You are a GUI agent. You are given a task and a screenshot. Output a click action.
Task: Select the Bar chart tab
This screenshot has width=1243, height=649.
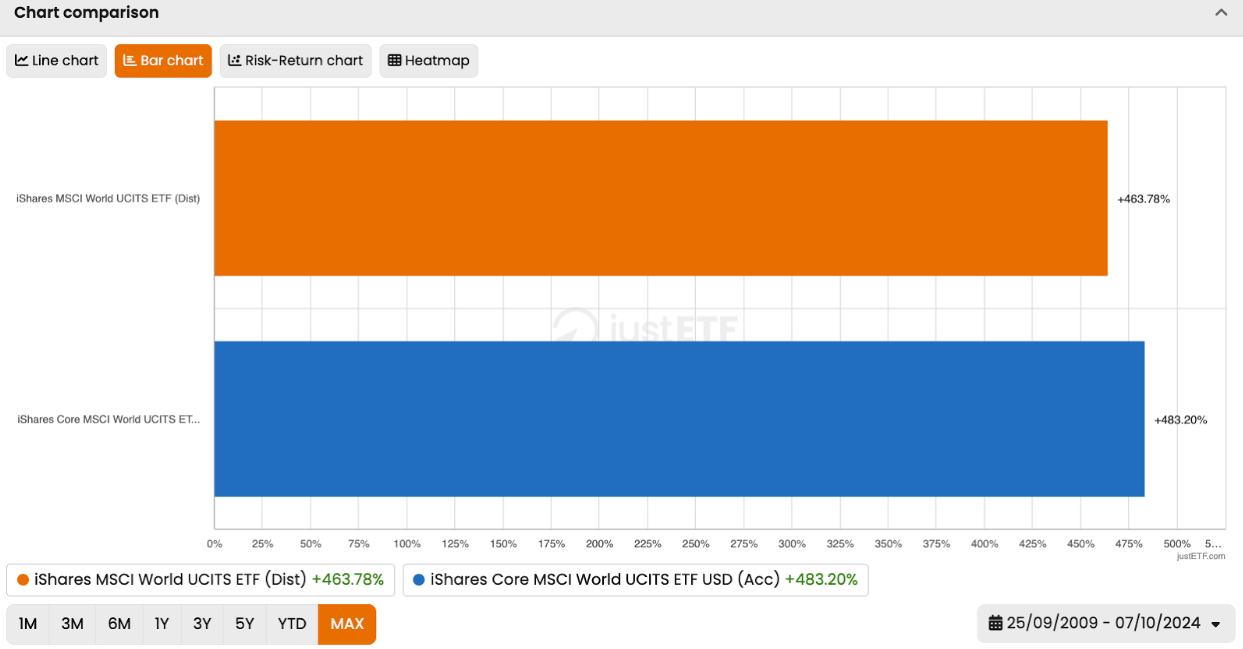(163, 60)
